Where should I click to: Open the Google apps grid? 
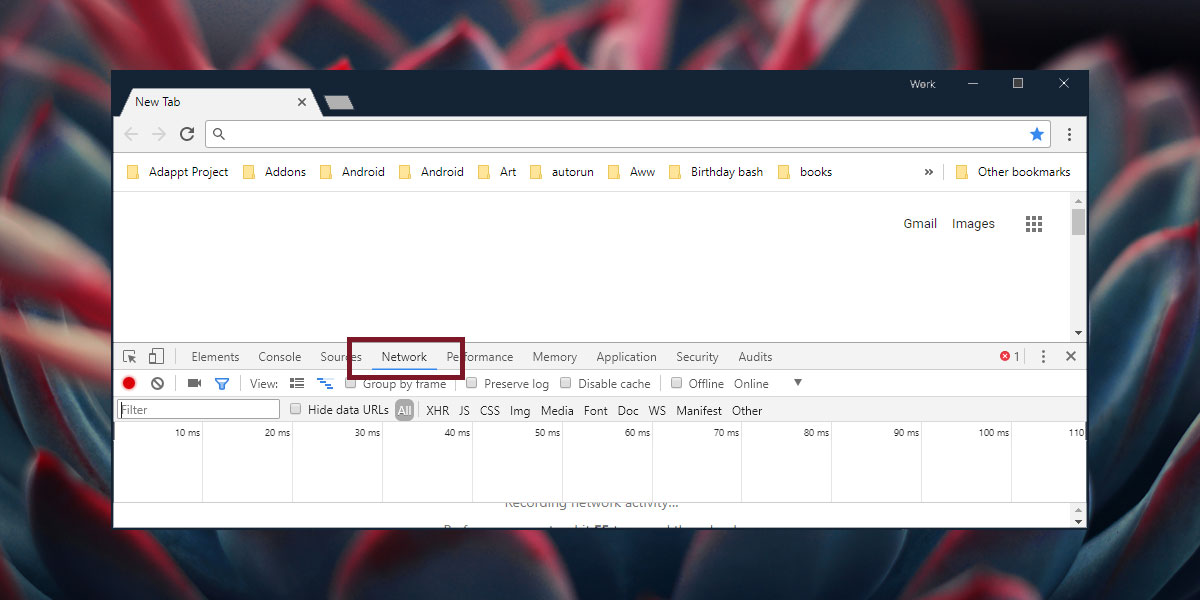click(x=1034, y=224)
